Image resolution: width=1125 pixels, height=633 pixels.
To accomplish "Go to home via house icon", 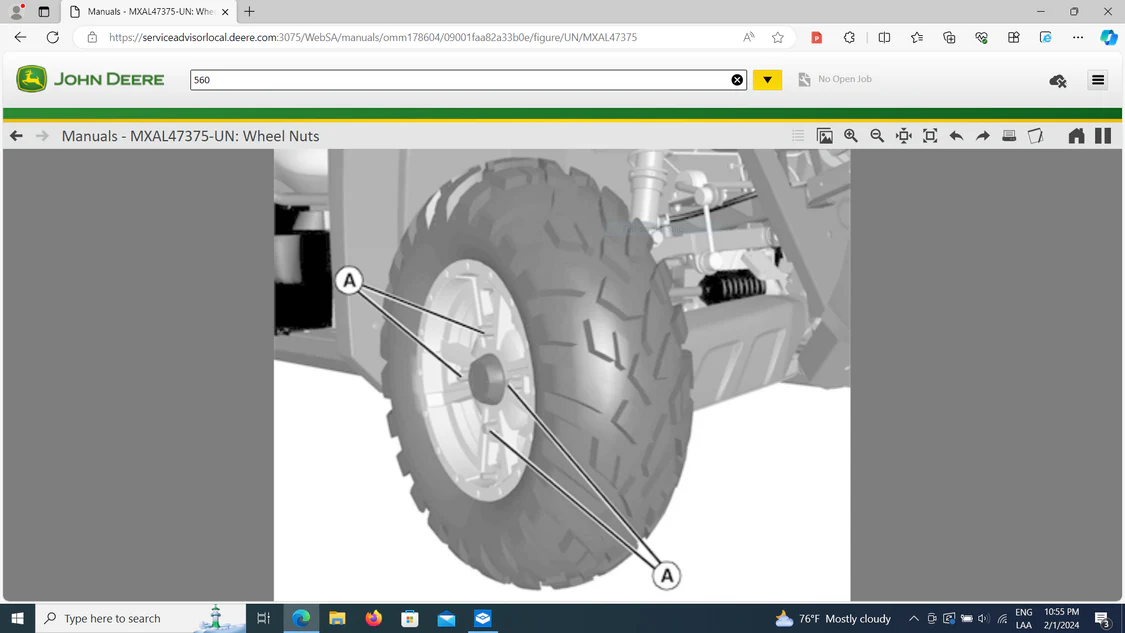I will coord(1076,136).
